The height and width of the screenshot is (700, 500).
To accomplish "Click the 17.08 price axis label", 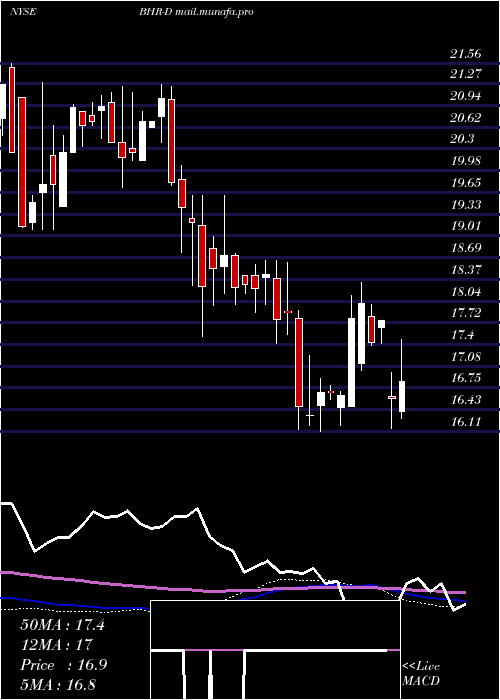I will pos(466,356).
